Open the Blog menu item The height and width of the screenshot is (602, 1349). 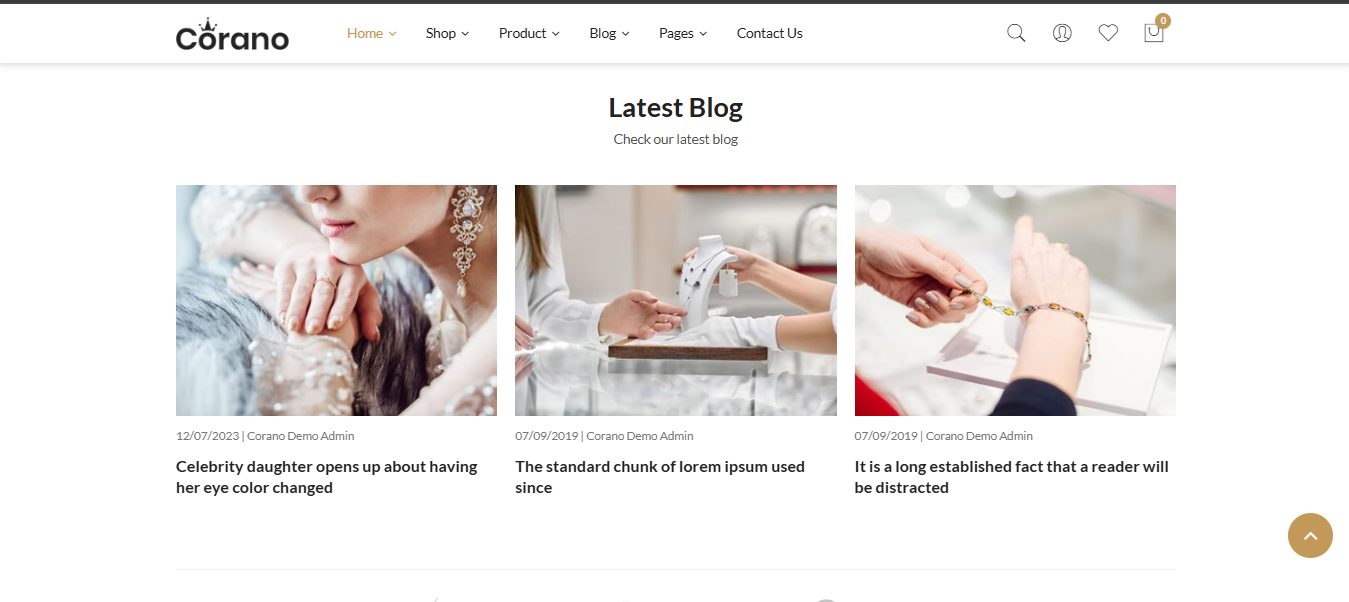609,33
